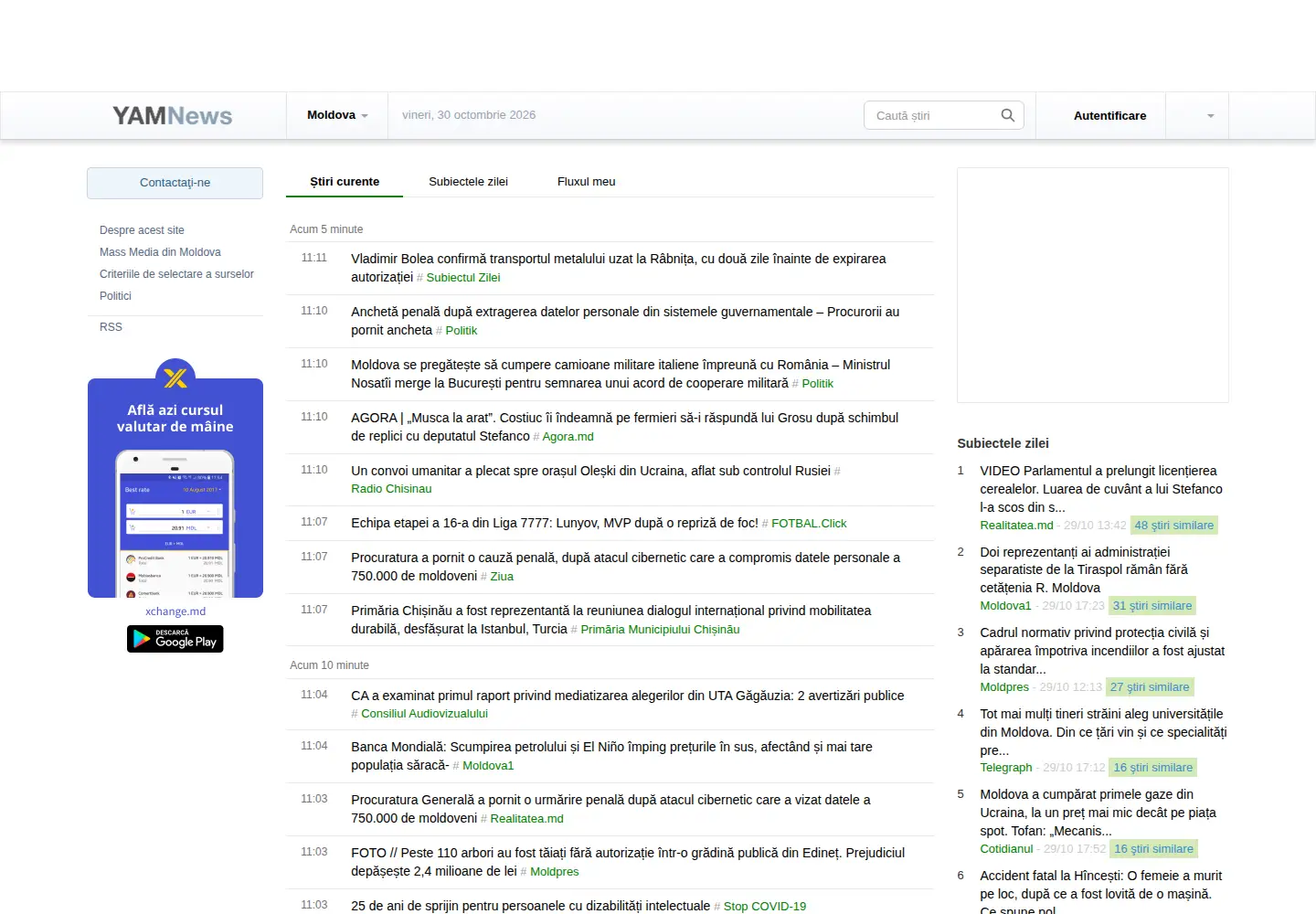Click the xchange X logo icon

(175, 377)
